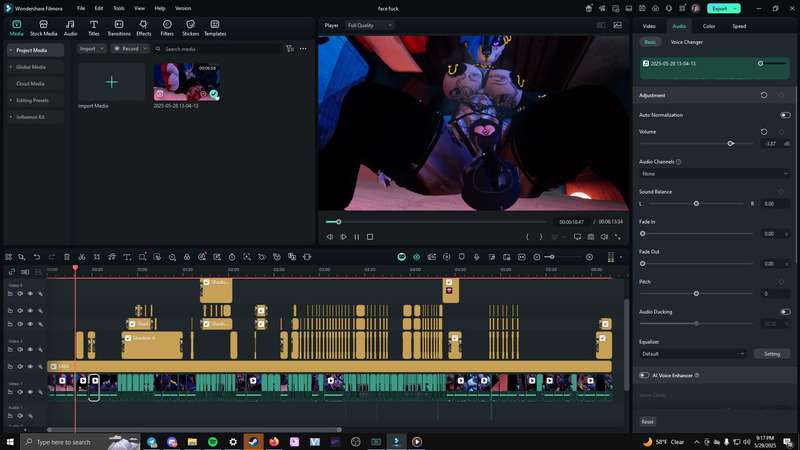Toggle Audio Ducking switch
The image size is (800, 450).
click(x=785, y=312)
